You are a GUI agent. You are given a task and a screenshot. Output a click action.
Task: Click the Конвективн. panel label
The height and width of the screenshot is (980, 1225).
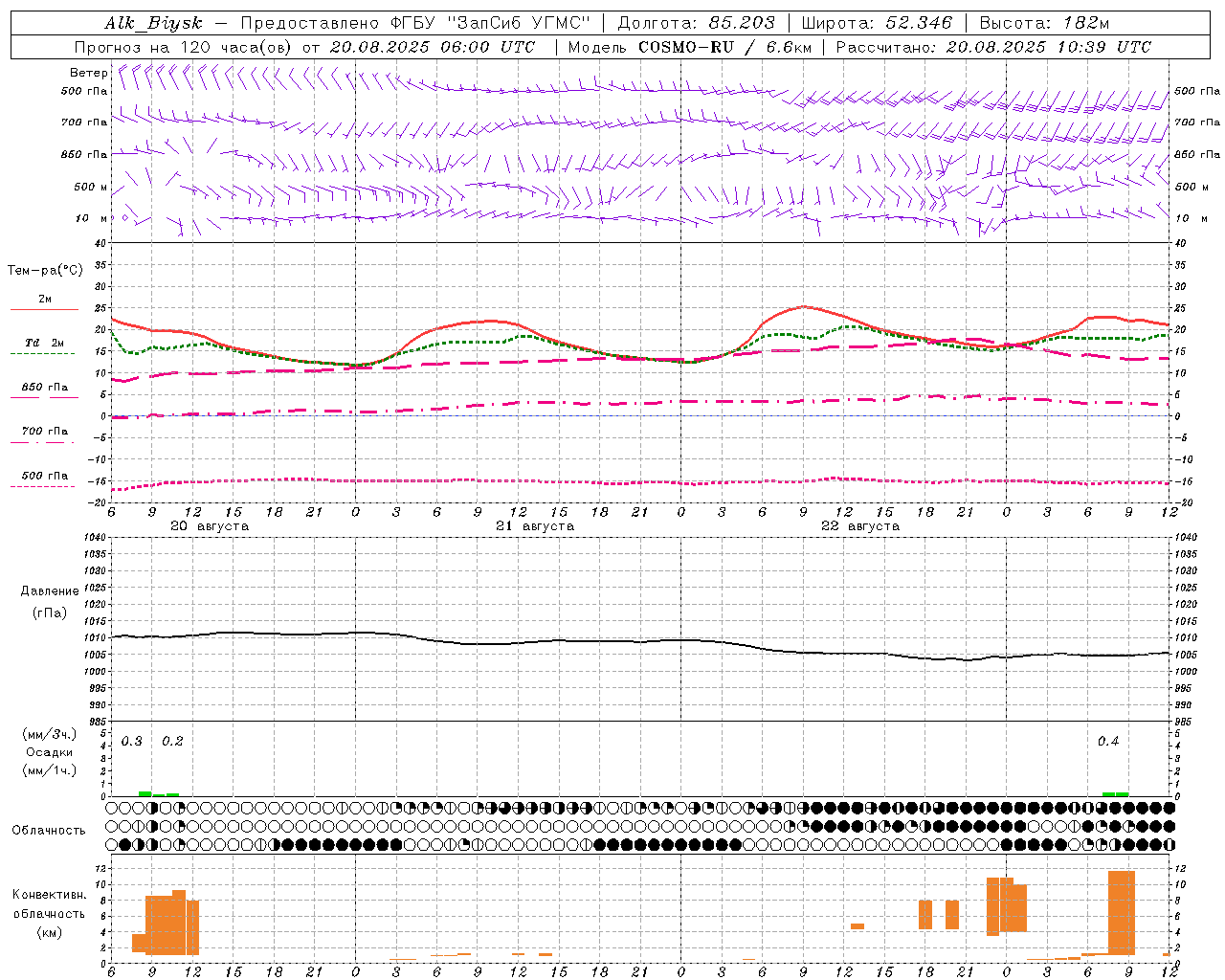[50, 895]
